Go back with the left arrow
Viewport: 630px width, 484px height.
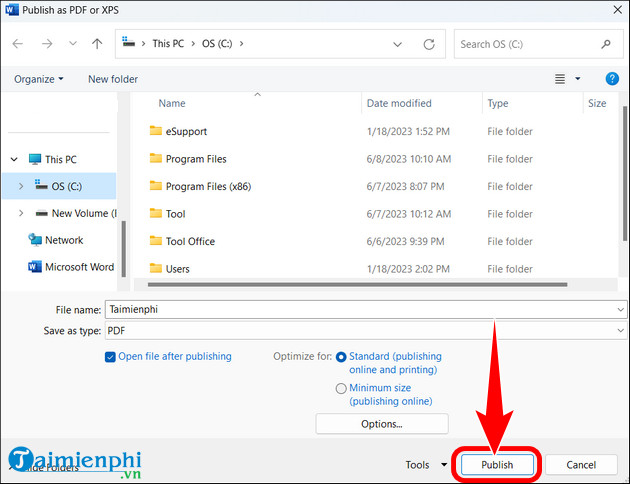point(18,43)
